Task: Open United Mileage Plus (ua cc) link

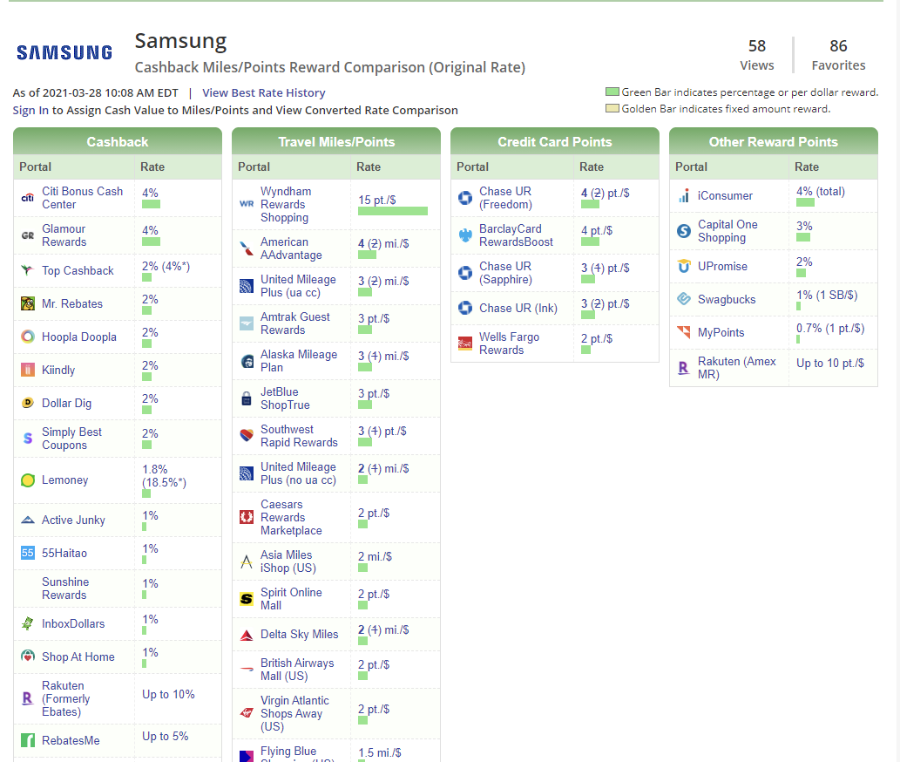Action: click(x=298, y=286)
